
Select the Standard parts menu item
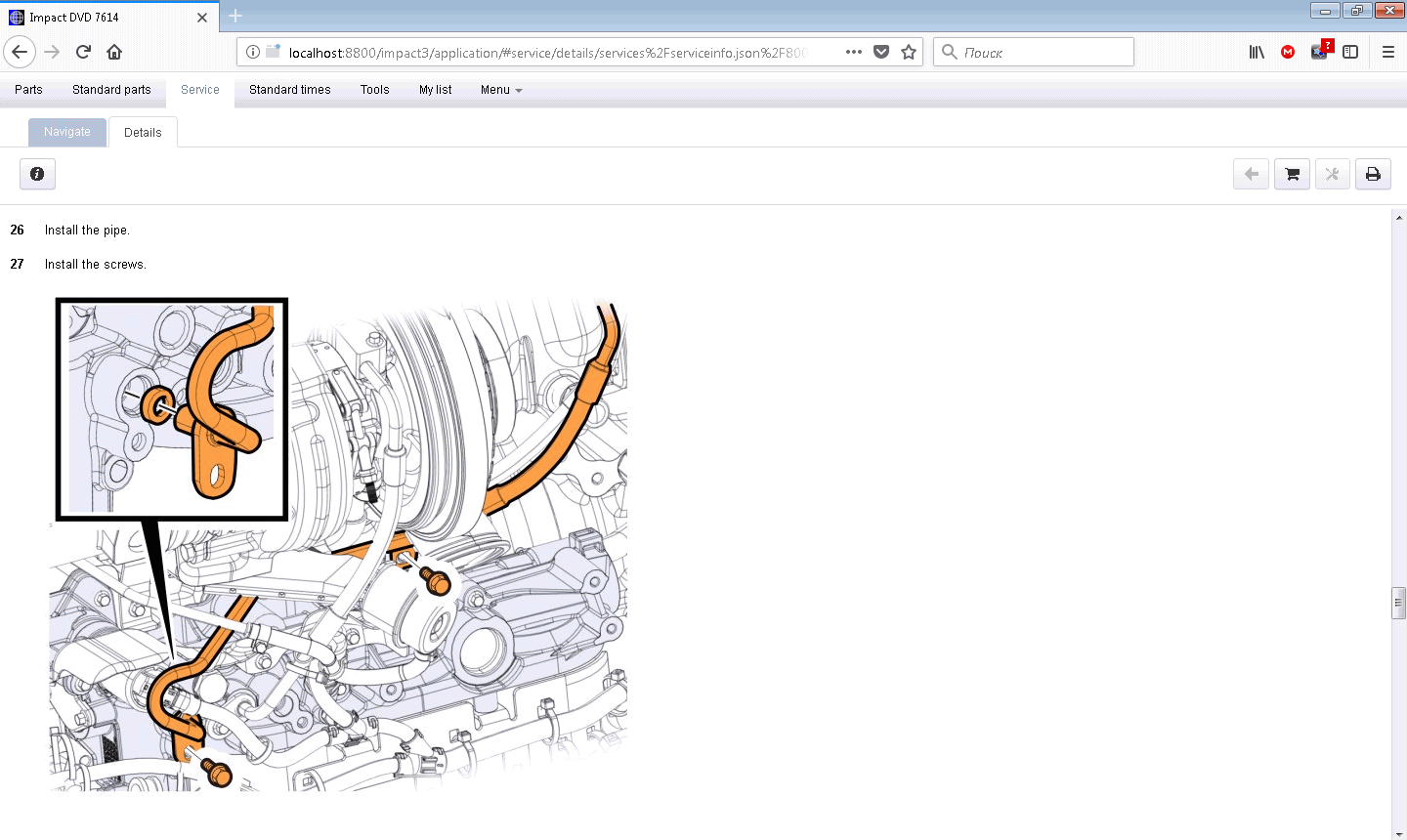111,90
